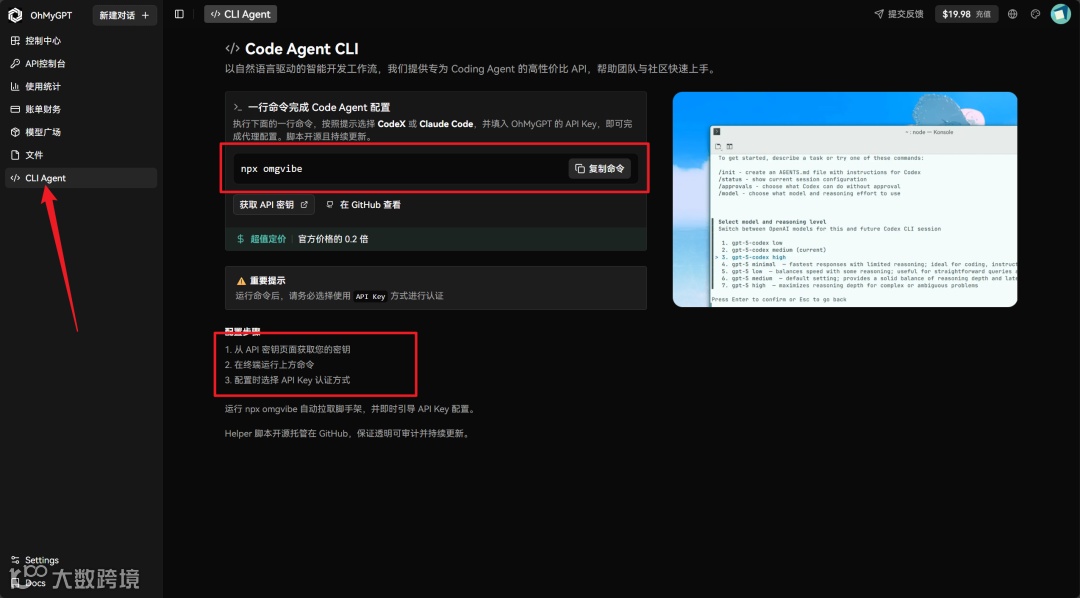Screen dimensions: 1080x598
Task: Click the $19.98 充值 balance button
Action: coord(966,14)
